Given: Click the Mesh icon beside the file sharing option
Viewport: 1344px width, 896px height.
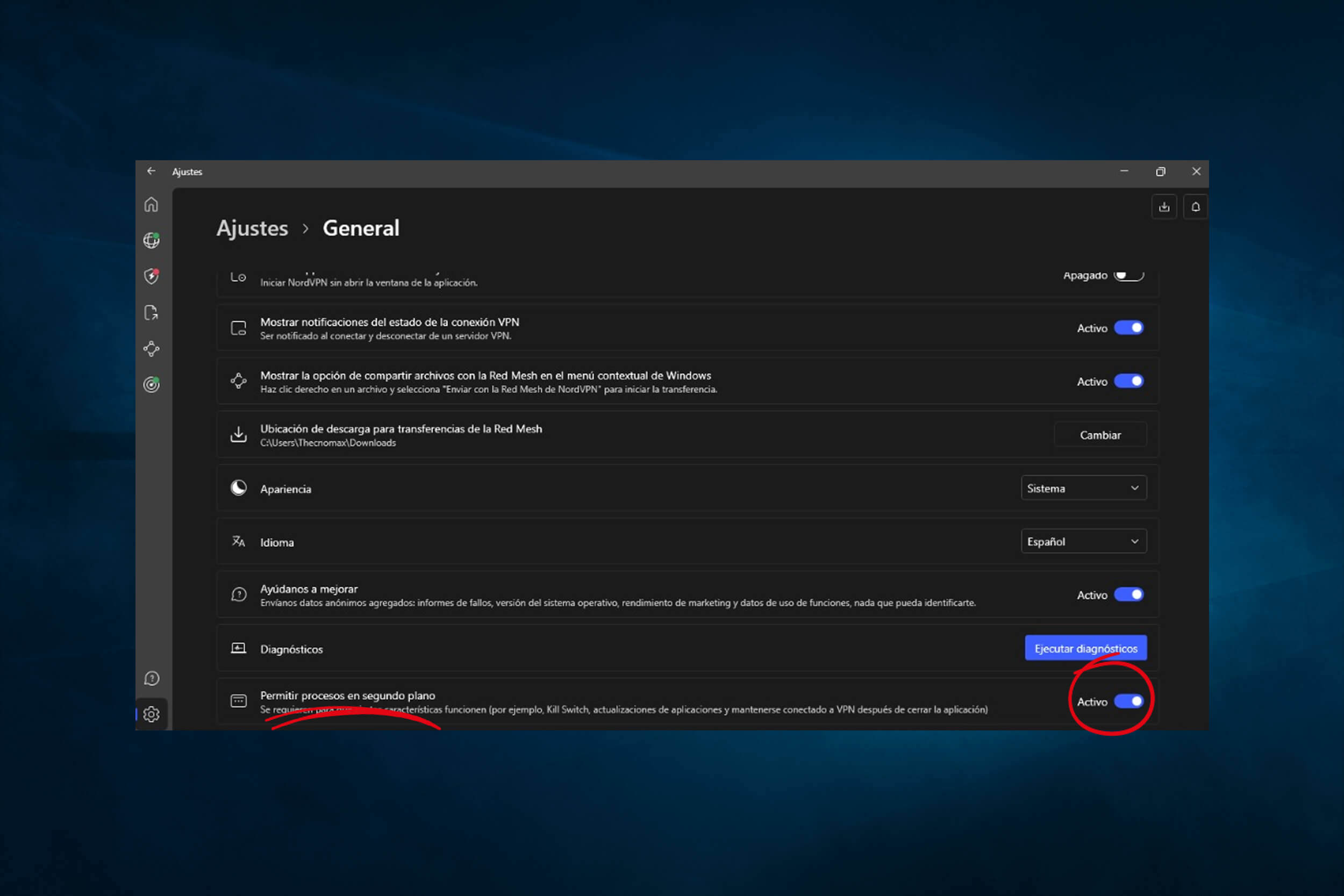Looking at the screenshot, I should pyautogui.click(x=238, y=381).
